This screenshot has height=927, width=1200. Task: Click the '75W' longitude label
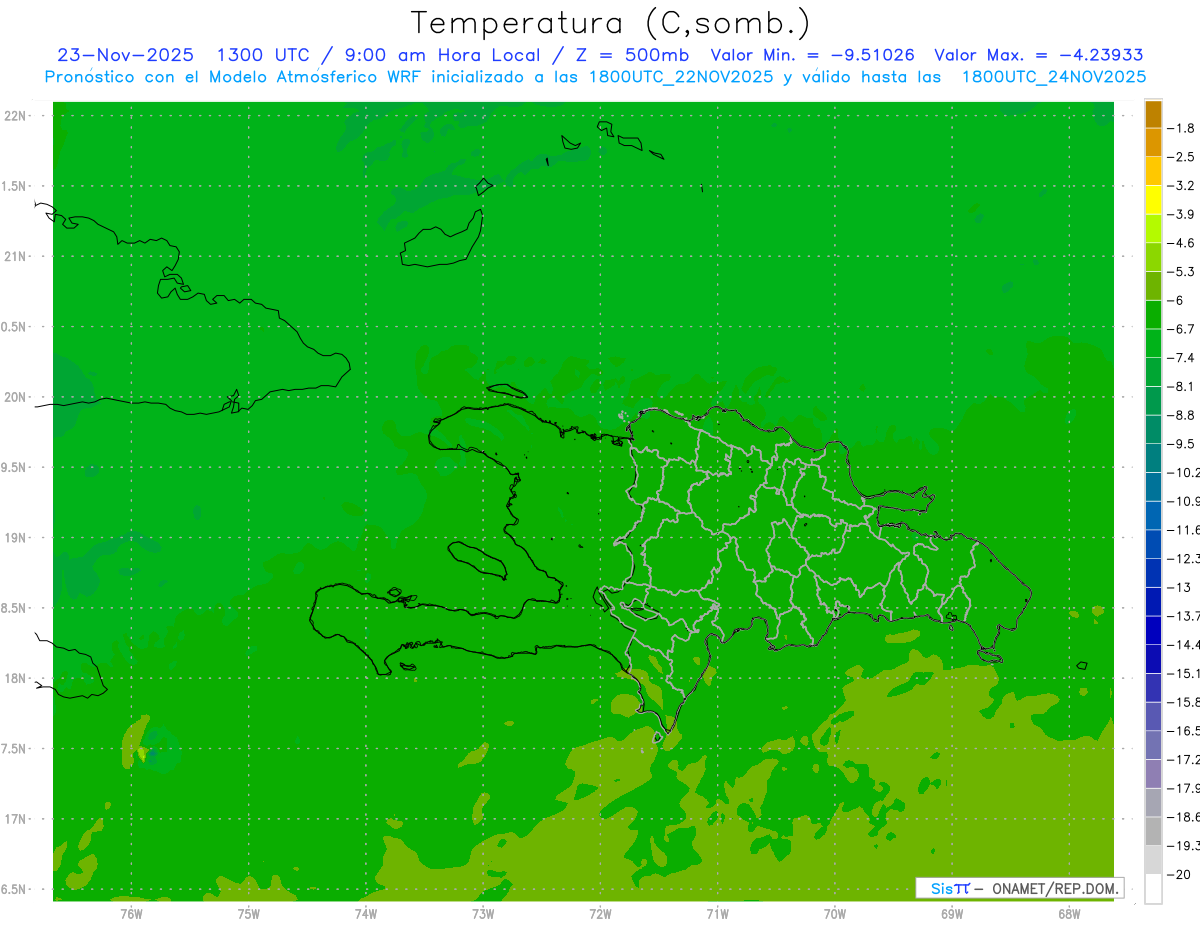tap(249, 914)
